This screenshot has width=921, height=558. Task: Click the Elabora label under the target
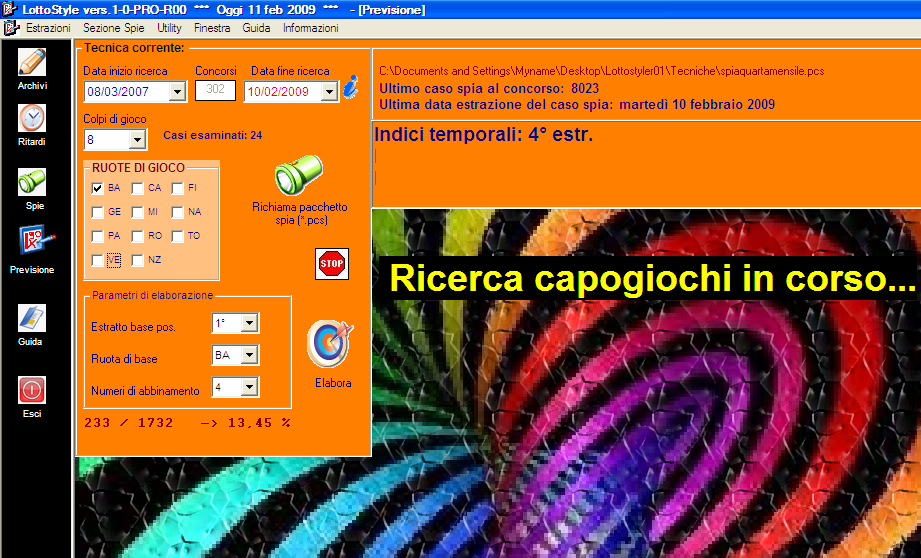333,383
